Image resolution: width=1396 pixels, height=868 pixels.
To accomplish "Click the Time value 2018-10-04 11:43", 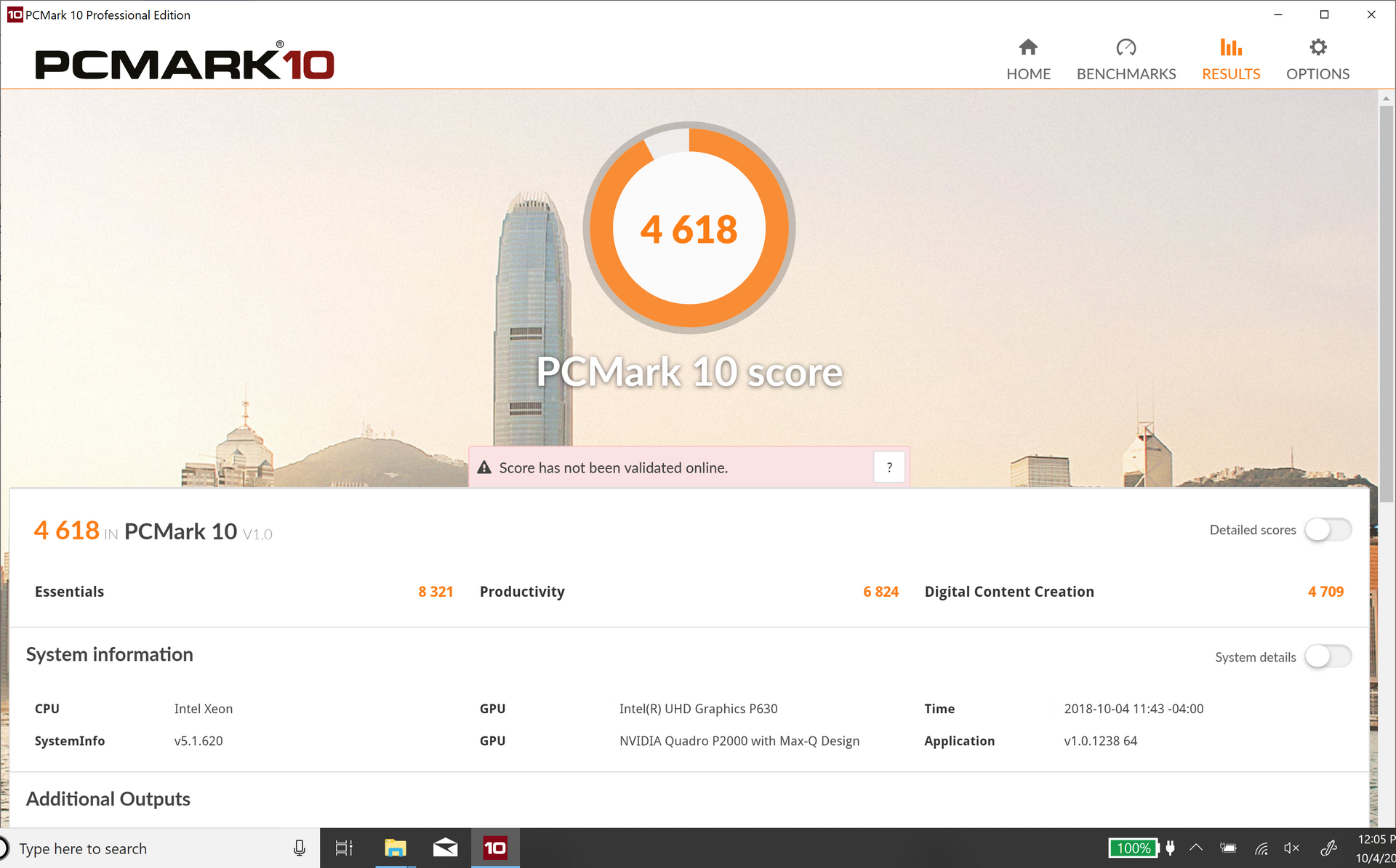I will pyautogui.click(x=1134, y=709).
